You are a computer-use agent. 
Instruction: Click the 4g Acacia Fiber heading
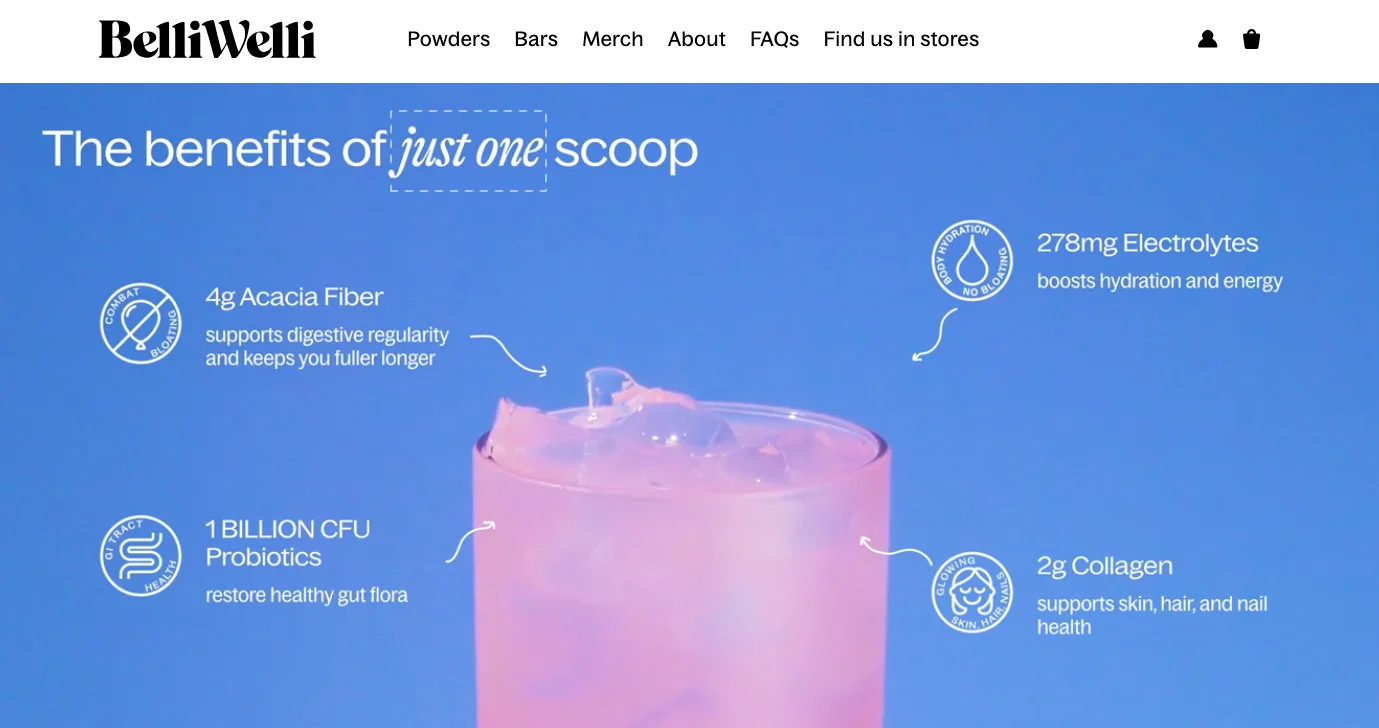[x=294, y=297]
